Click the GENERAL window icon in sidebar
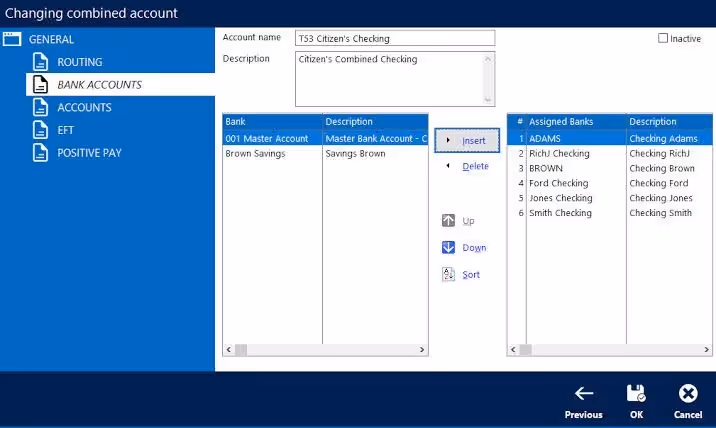Viewport: 716px width, 428px height. 12,39
